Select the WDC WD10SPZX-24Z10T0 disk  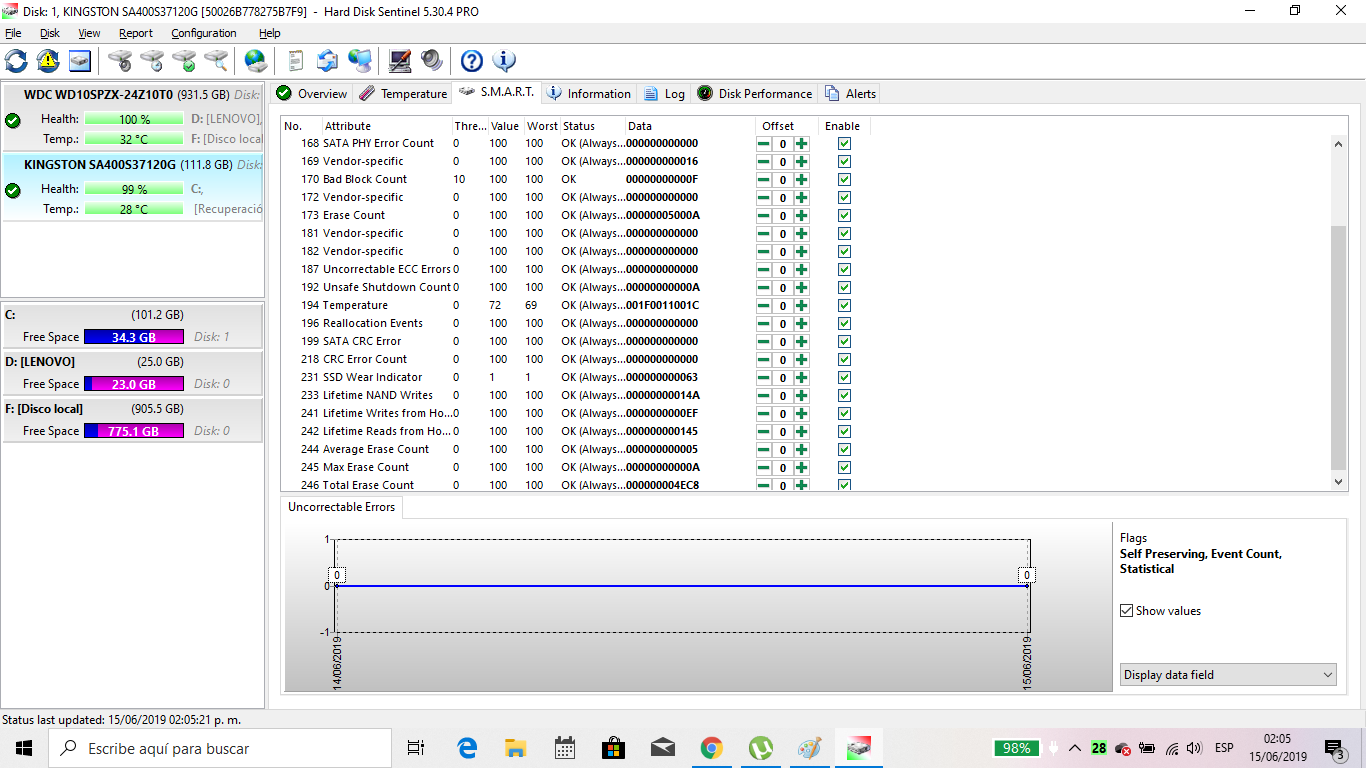(132, 117)
